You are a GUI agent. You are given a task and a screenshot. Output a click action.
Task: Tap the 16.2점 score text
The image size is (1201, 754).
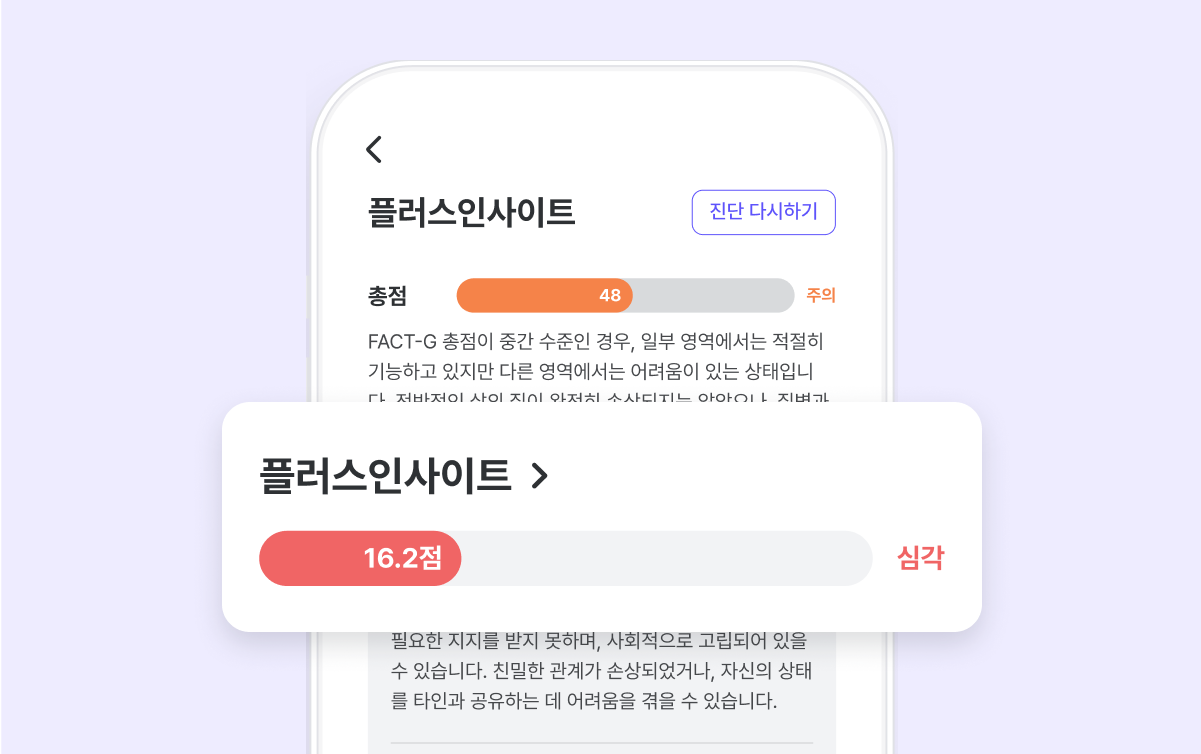402,558
